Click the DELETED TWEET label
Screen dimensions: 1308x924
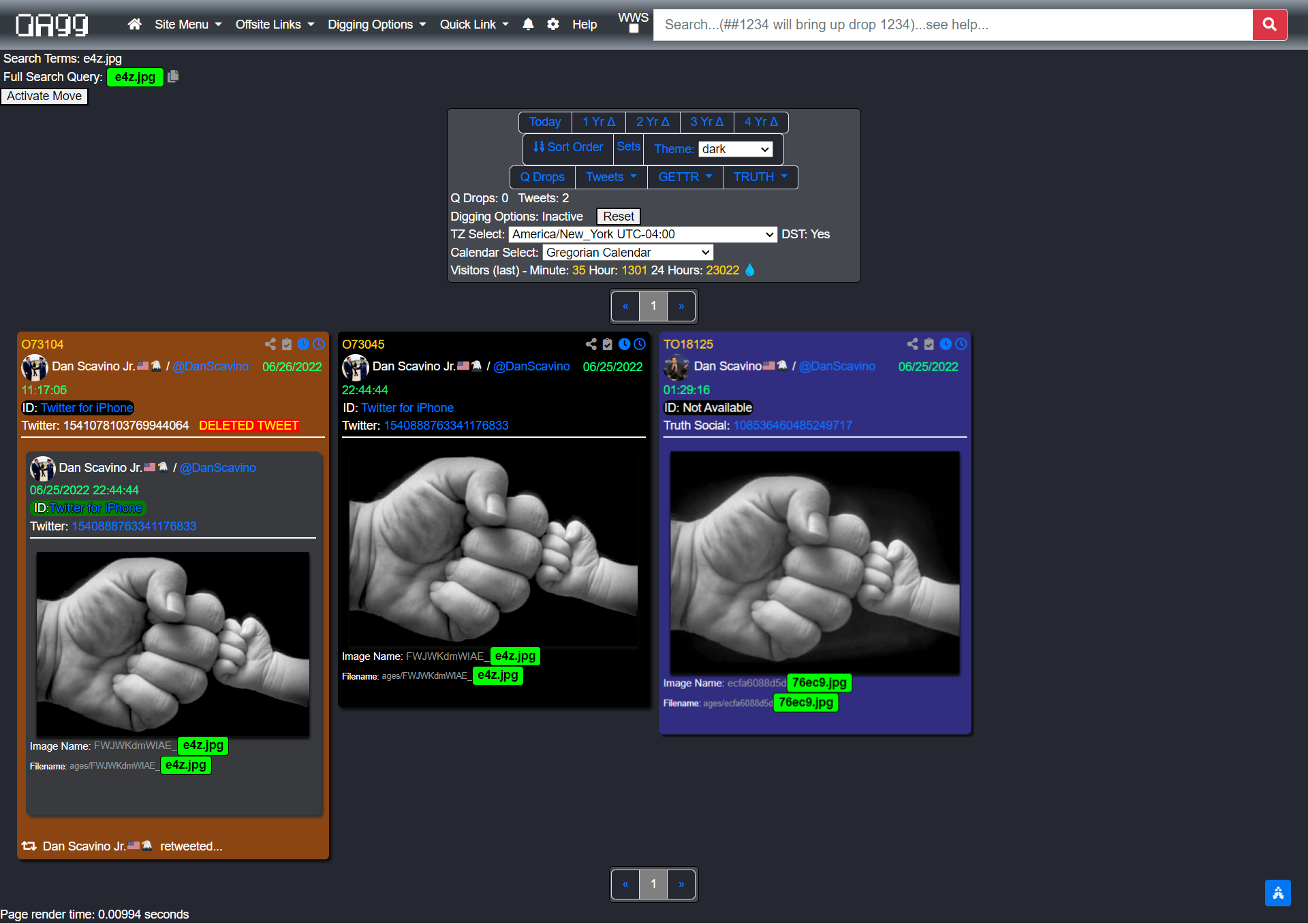[249, 426]
